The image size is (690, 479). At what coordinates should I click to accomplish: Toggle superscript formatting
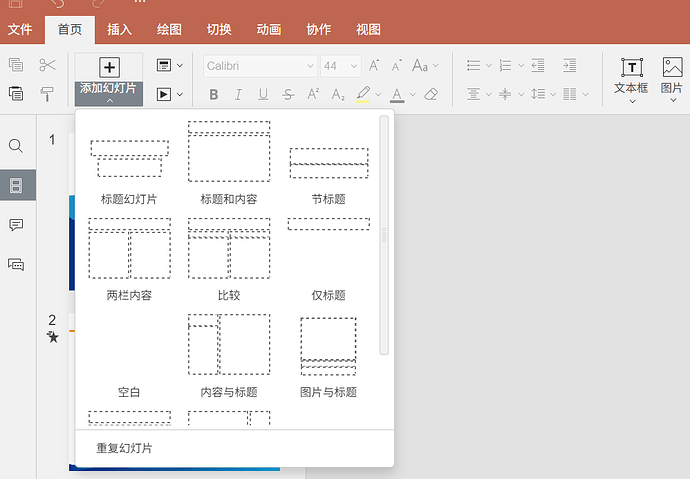(313, 94)
